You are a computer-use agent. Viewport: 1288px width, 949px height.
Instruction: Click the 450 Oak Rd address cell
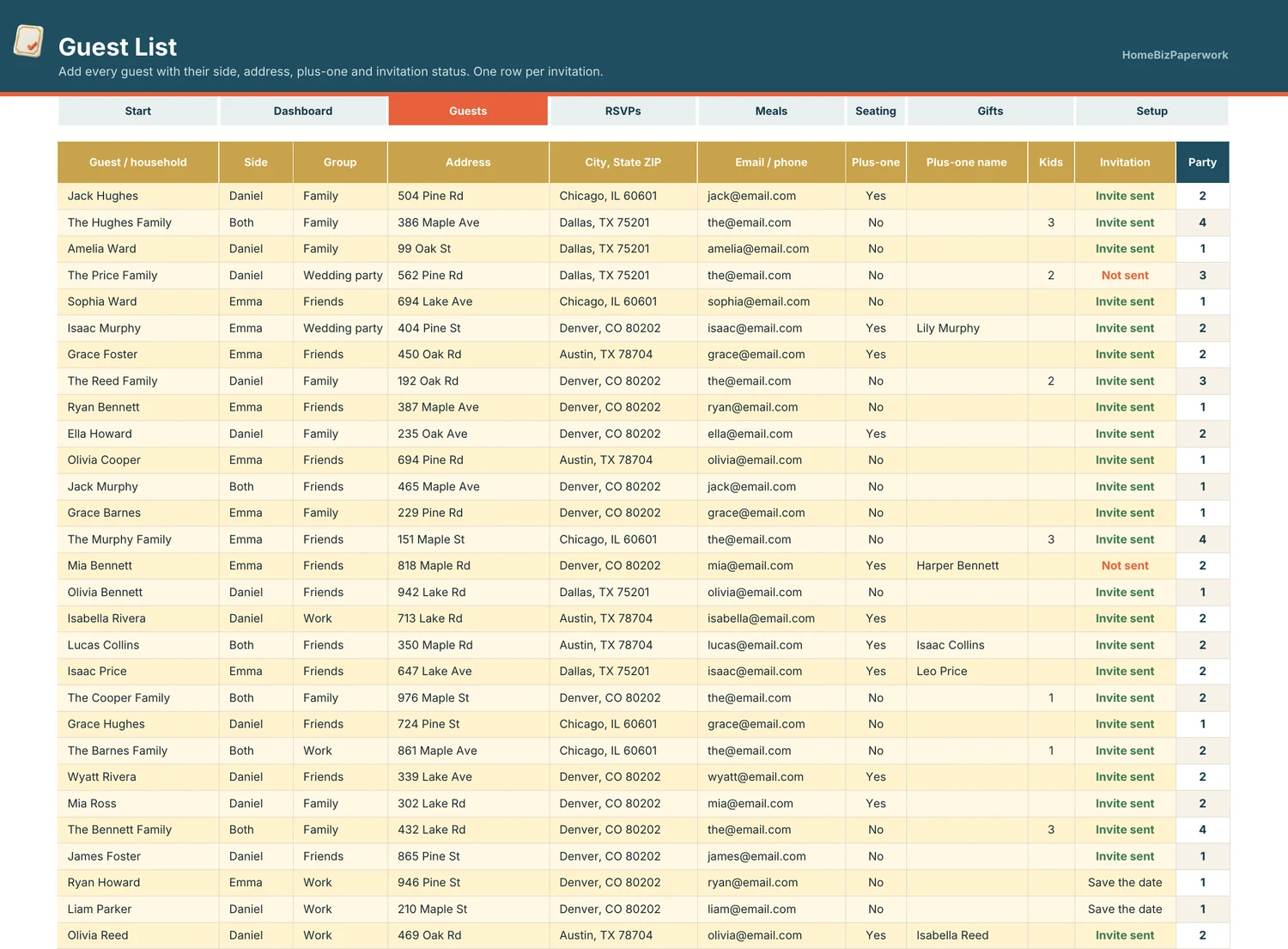tap(468, 355)
